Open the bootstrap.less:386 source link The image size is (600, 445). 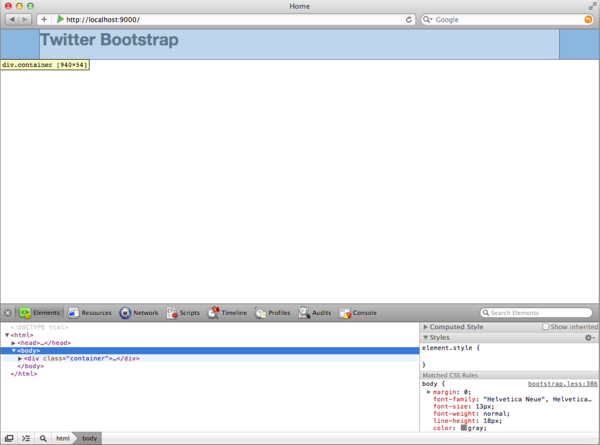[562, 383]
